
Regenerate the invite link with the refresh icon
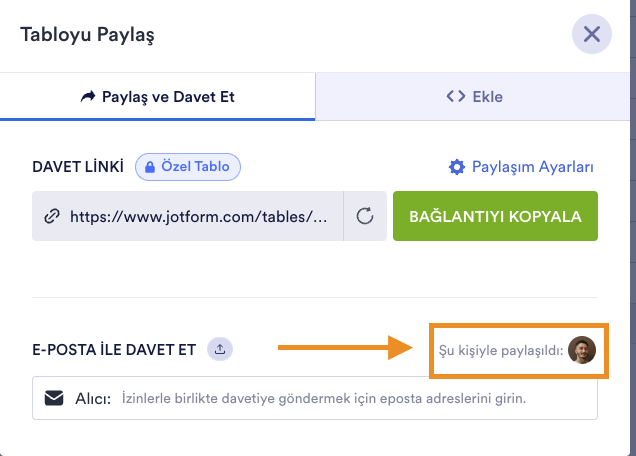pos(365,217)
